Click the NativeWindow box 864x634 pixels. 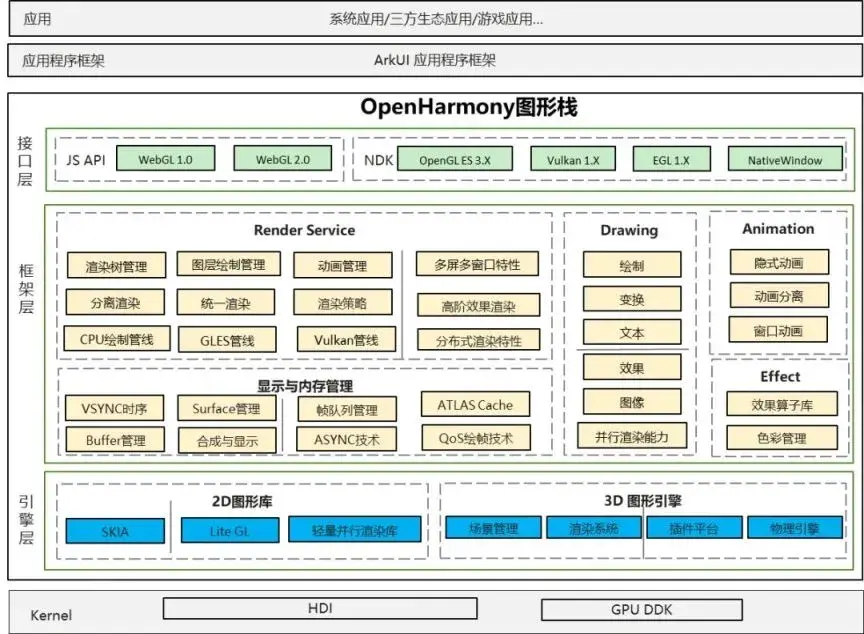click(x=785, y=159)
